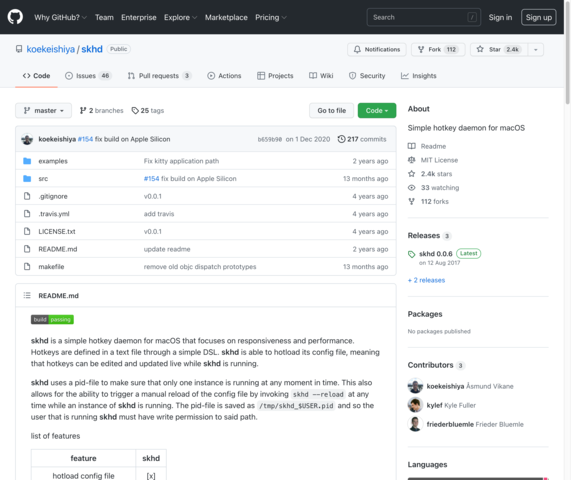Click the GitHub Octocat logo
571x480 pixels.
pyautogui.click(x=15, y=17)
